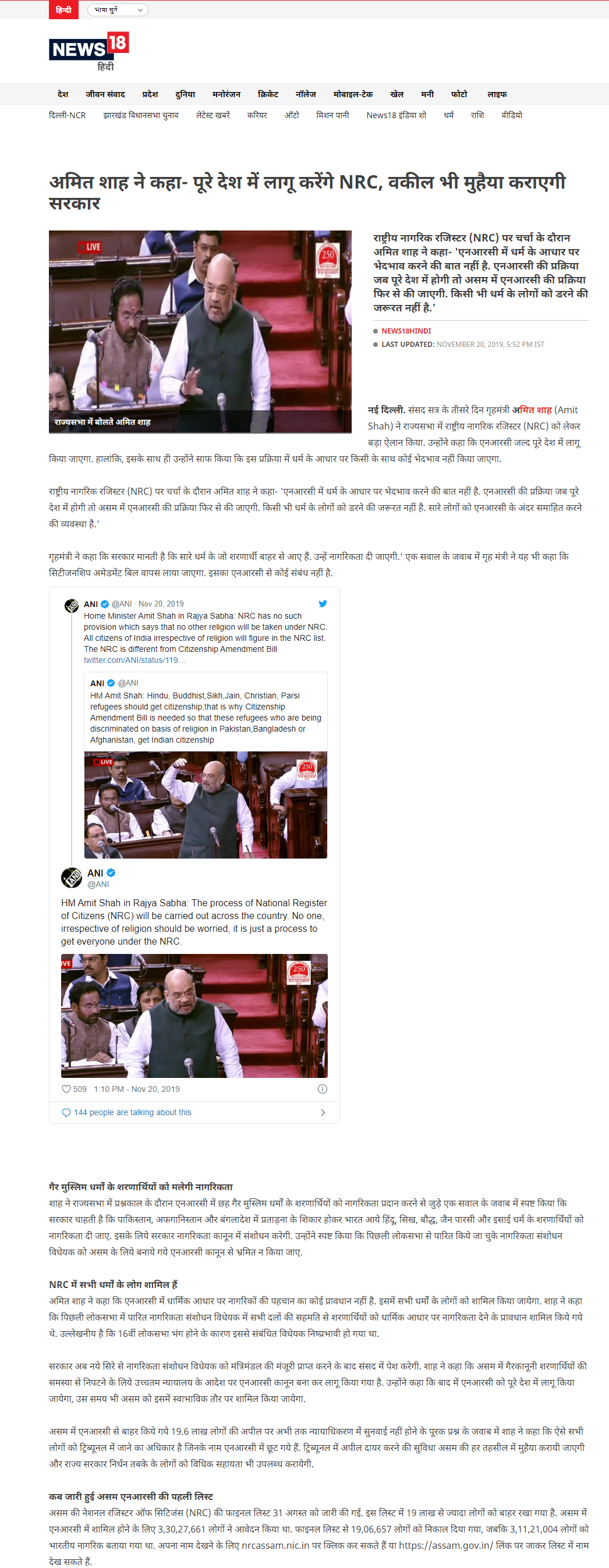Open the twitter.com/ANI/status link

click(134, 660)
